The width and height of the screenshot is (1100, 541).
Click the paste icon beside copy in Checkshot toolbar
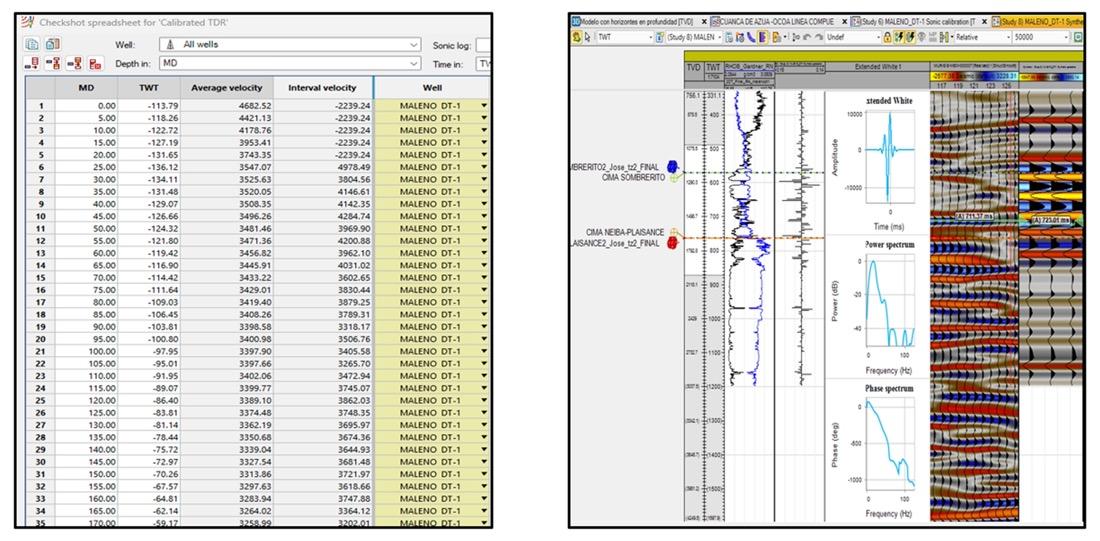click(x=53, y=44)
